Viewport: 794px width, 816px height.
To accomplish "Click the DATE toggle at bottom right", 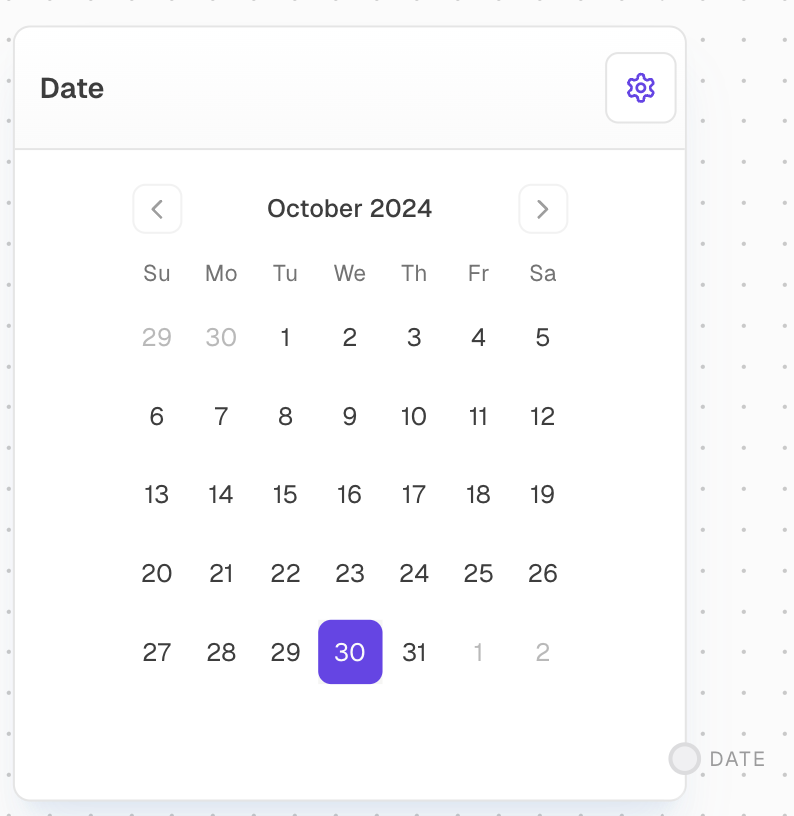I will coord(684,759).
